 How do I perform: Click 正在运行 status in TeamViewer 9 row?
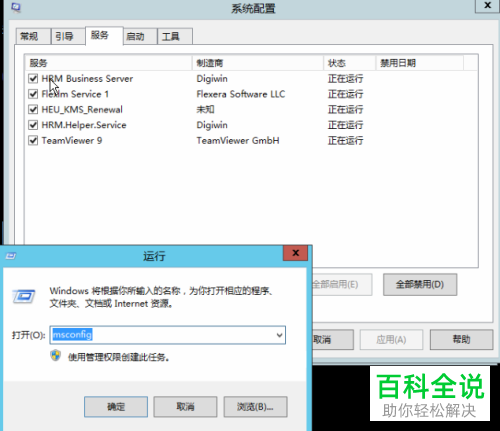[345, 141]
